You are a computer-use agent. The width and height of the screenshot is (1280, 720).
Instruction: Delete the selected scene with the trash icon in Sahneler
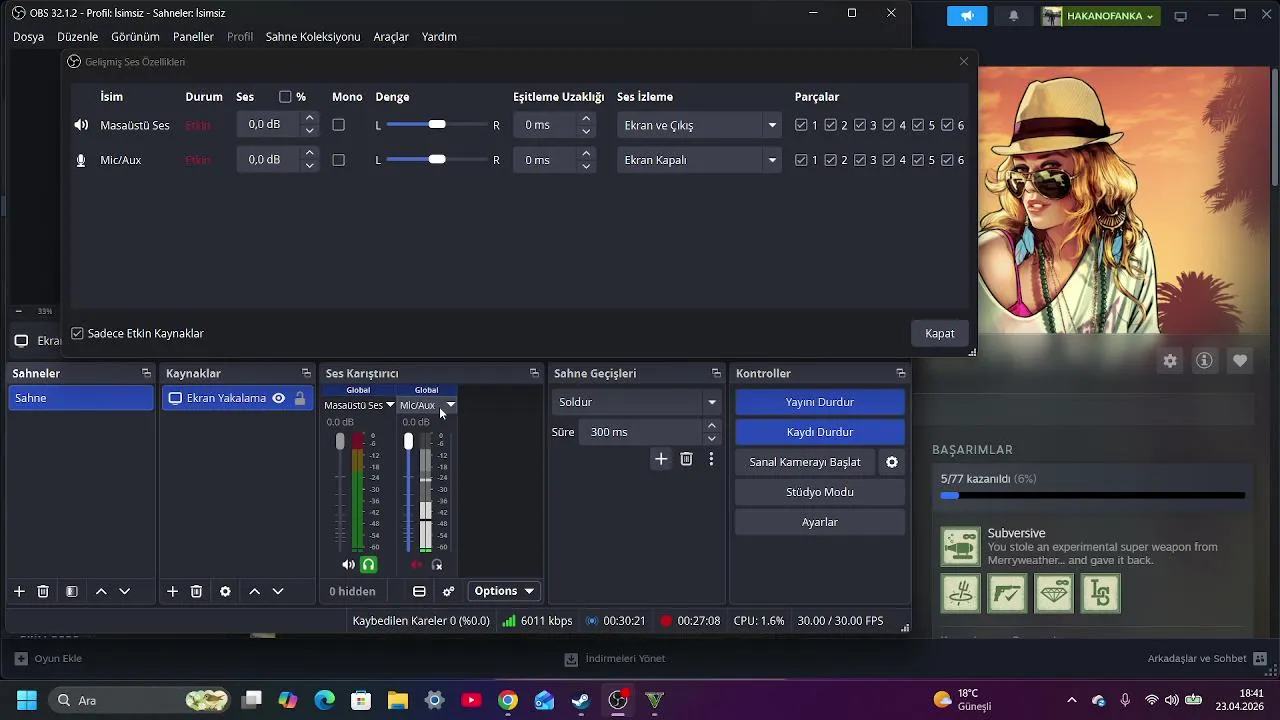tap(43, 591)
